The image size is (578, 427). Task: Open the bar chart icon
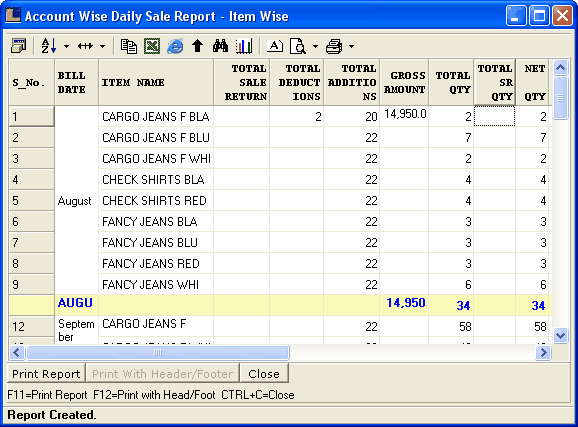coord(244,46)
